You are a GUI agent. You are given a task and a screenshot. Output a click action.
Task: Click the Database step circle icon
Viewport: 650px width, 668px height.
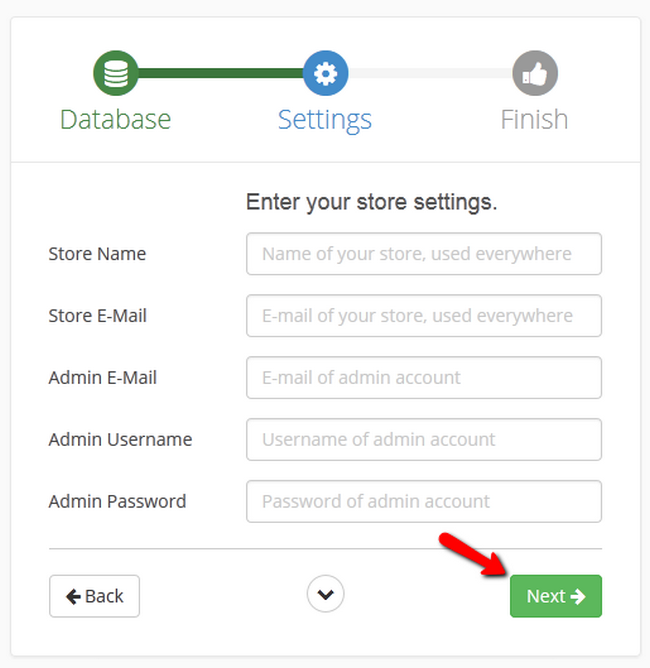[x=115, y=73]
